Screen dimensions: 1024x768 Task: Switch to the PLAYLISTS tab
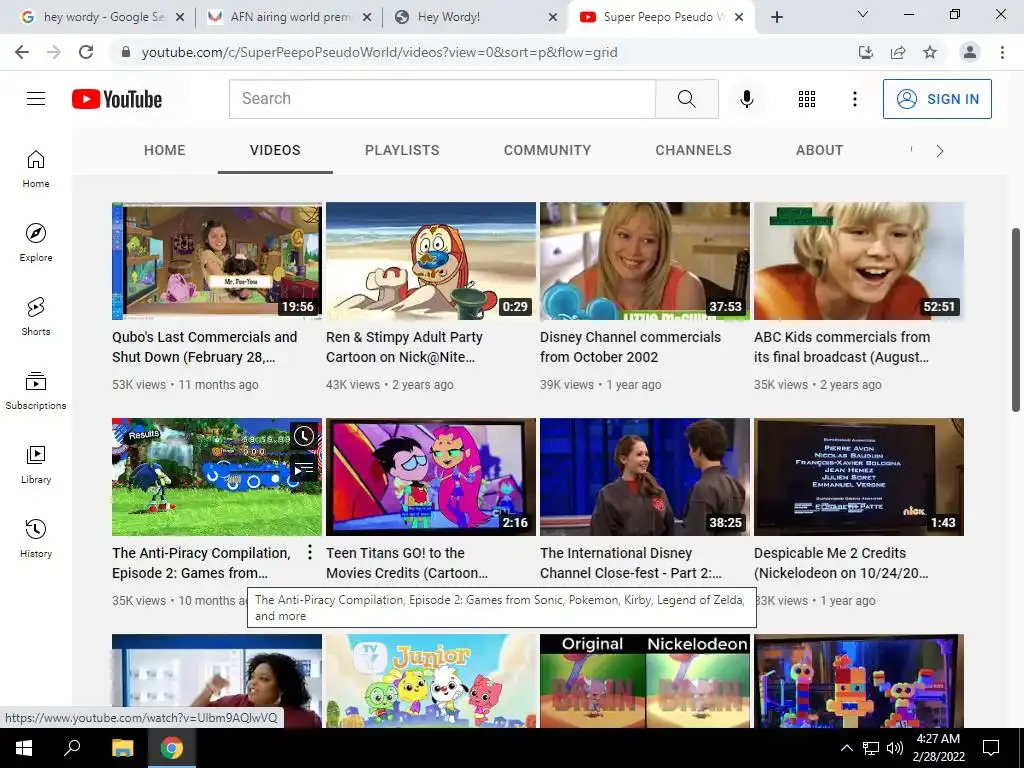(x=402, y=150)
